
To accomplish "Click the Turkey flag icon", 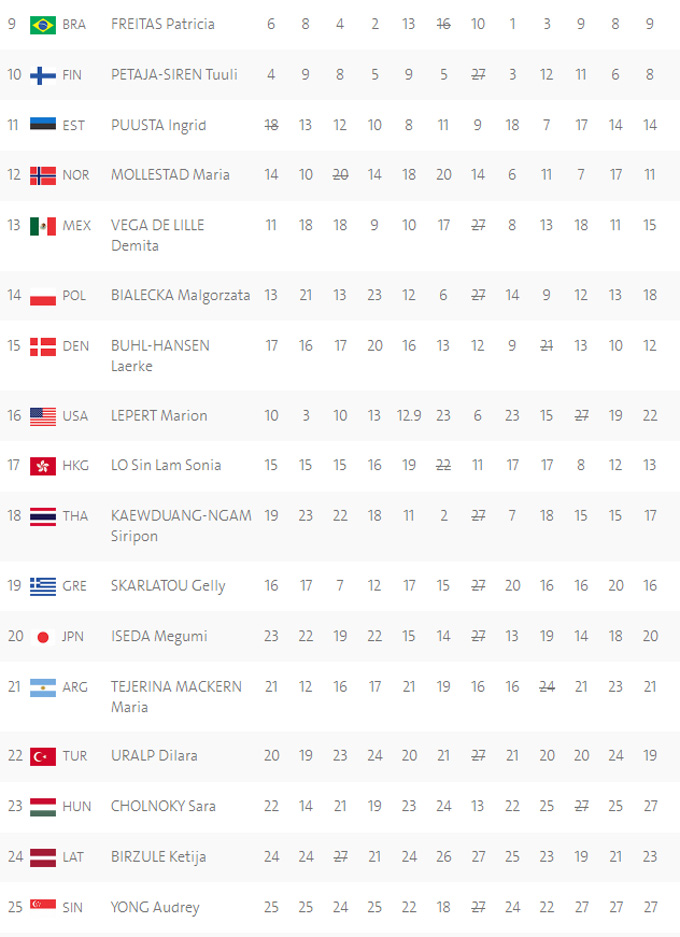I will [43, 756].
